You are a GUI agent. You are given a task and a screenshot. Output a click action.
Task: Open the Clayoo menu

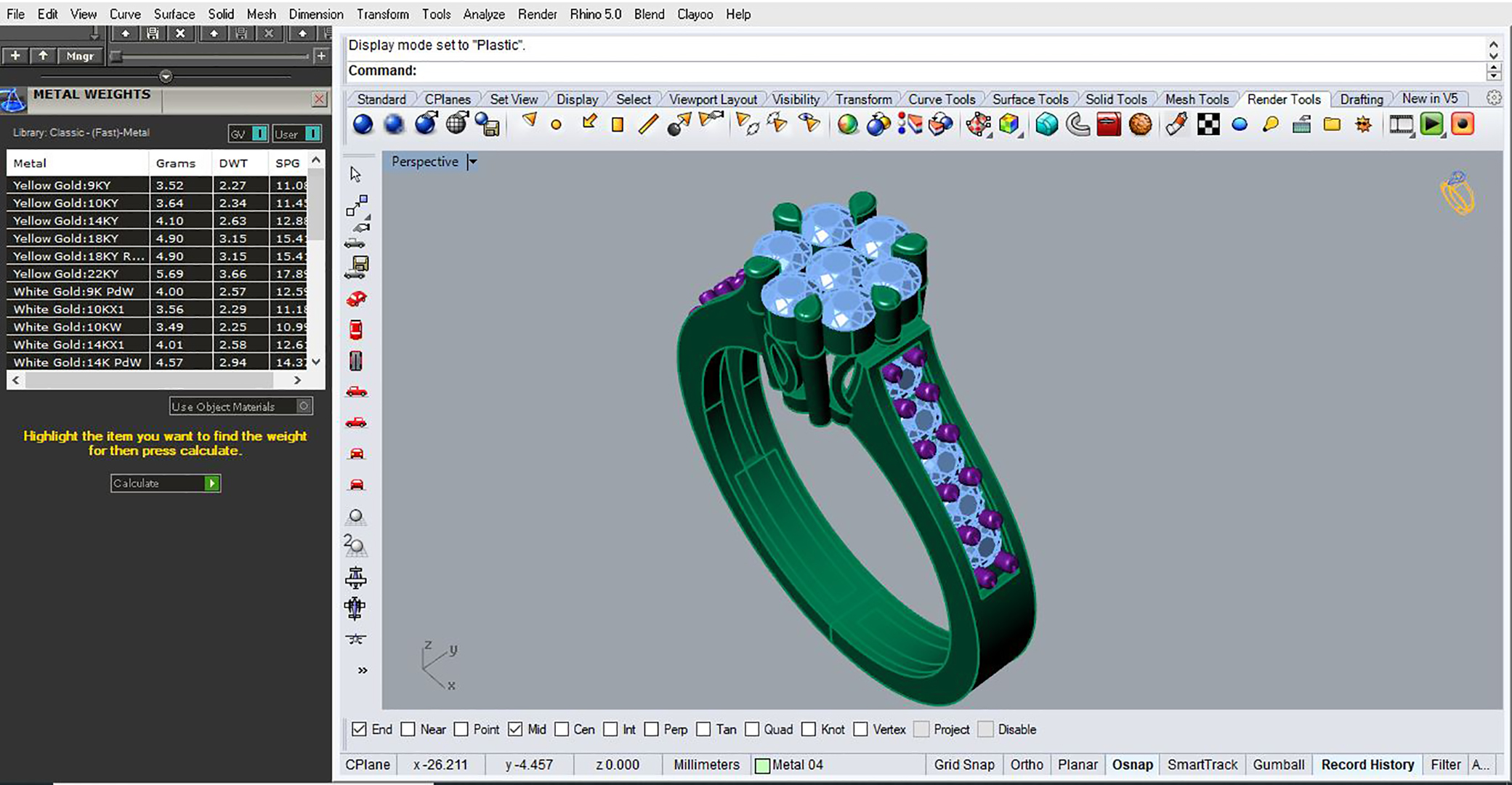[x=695, y=14]
